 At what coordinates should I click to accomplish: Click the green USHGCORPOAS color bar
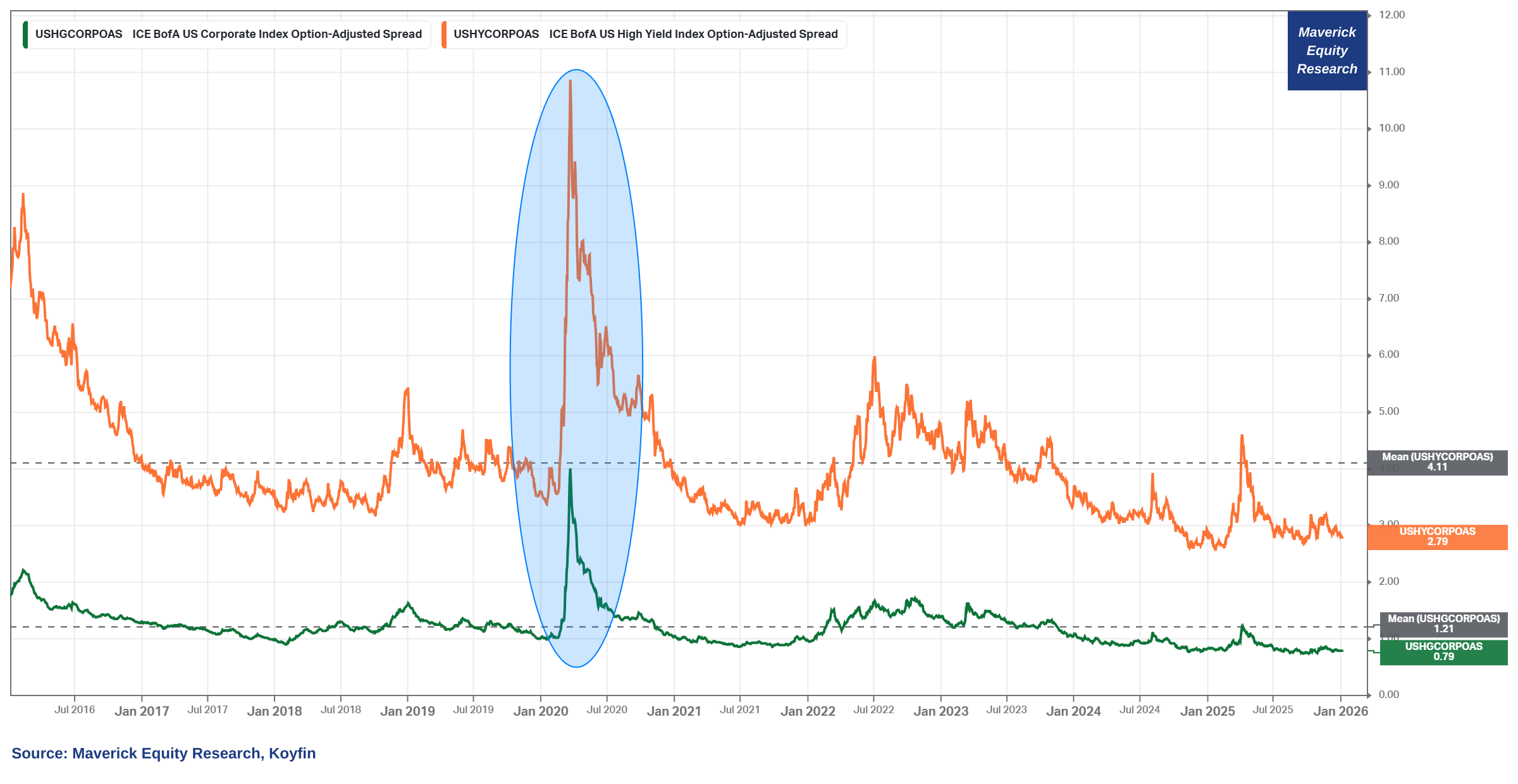pyautogui.click(x=25, y=34)
